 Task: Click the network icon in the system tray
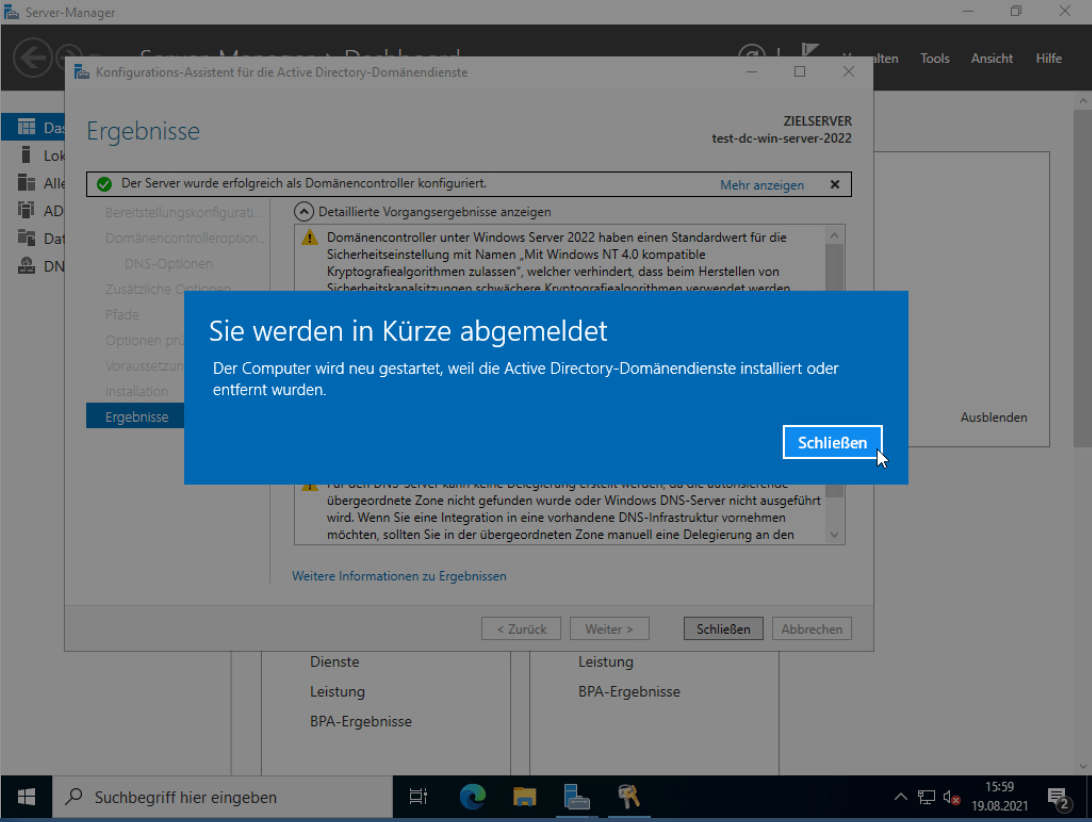[926, 797]
